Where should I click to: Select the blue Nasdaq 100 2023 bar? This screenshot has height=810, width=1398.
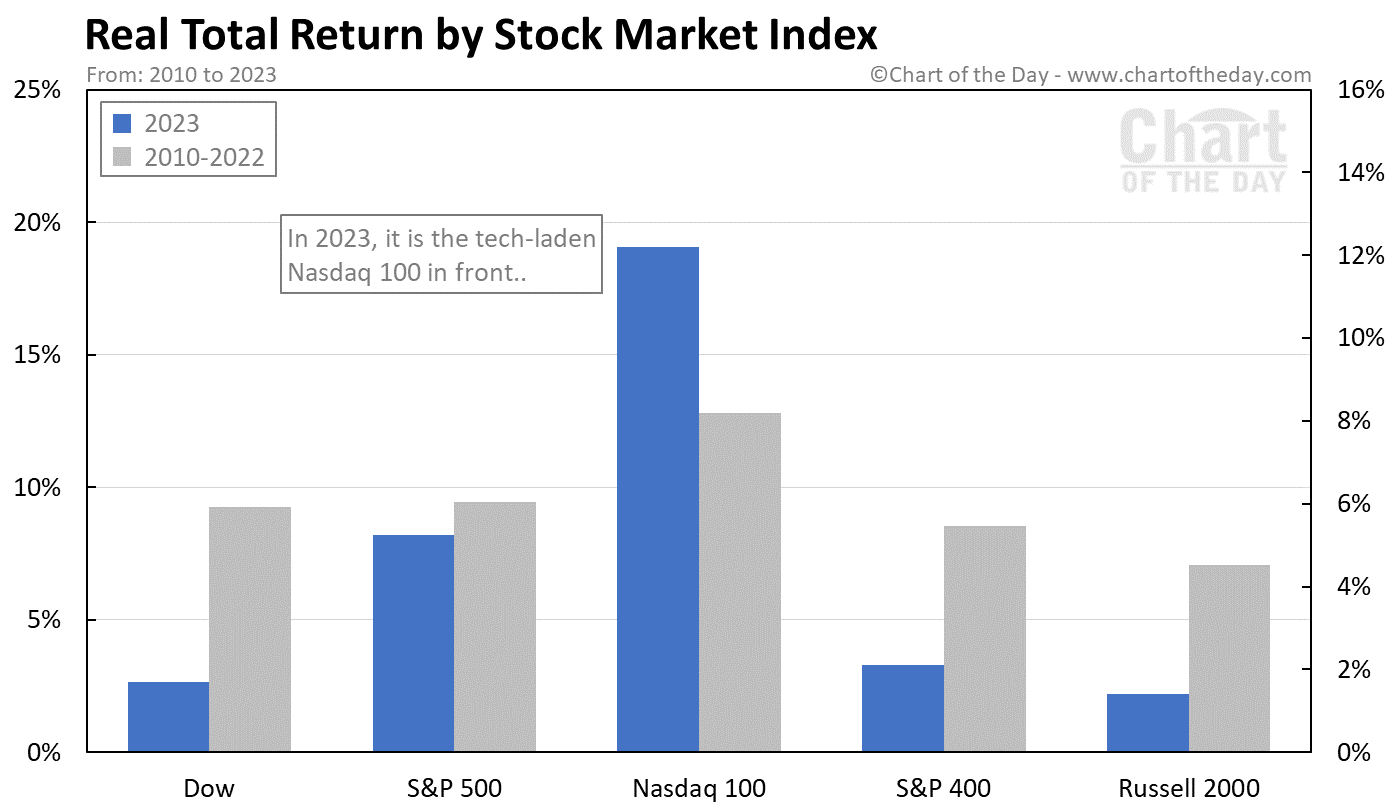pos(657,499)
